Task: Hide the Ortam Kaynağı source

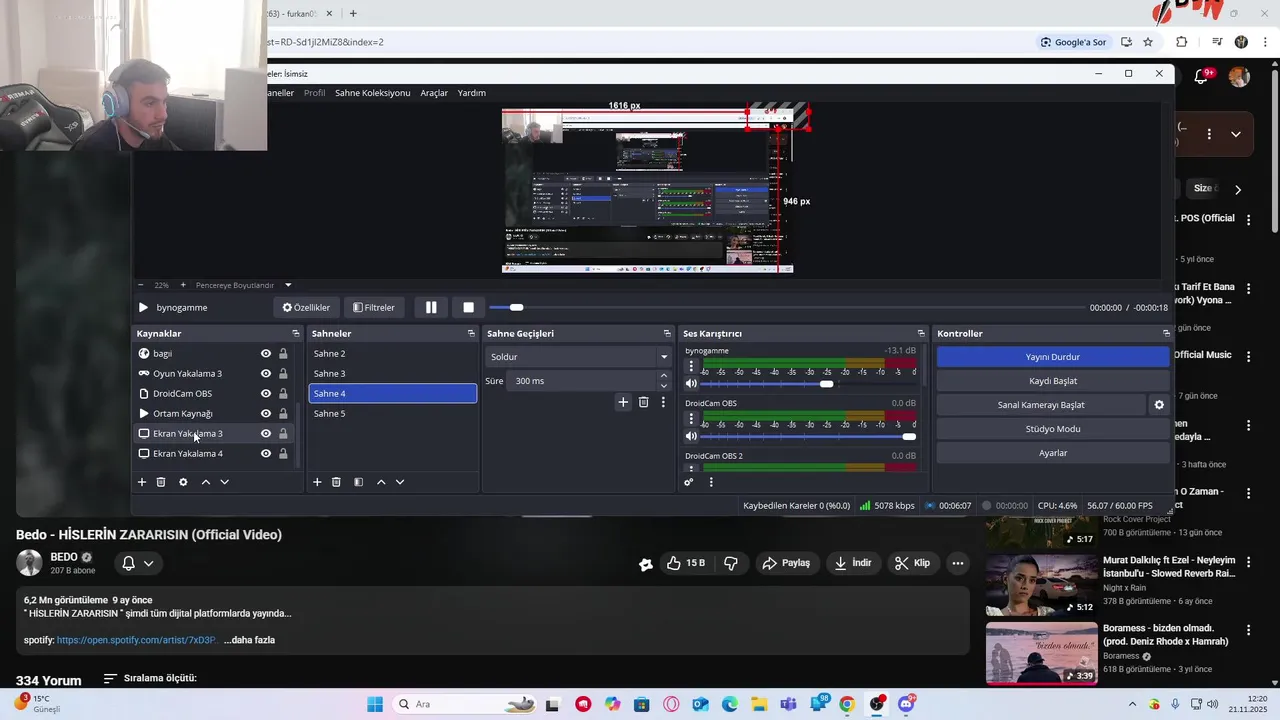Action: point(266,413)
